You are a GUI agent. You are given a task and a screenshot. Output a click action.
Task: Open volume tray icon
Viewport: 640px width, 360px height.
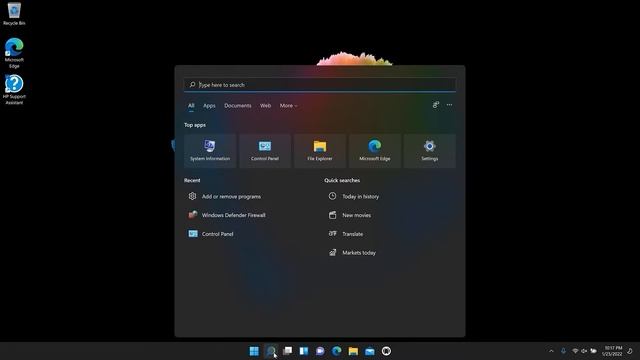584,351
